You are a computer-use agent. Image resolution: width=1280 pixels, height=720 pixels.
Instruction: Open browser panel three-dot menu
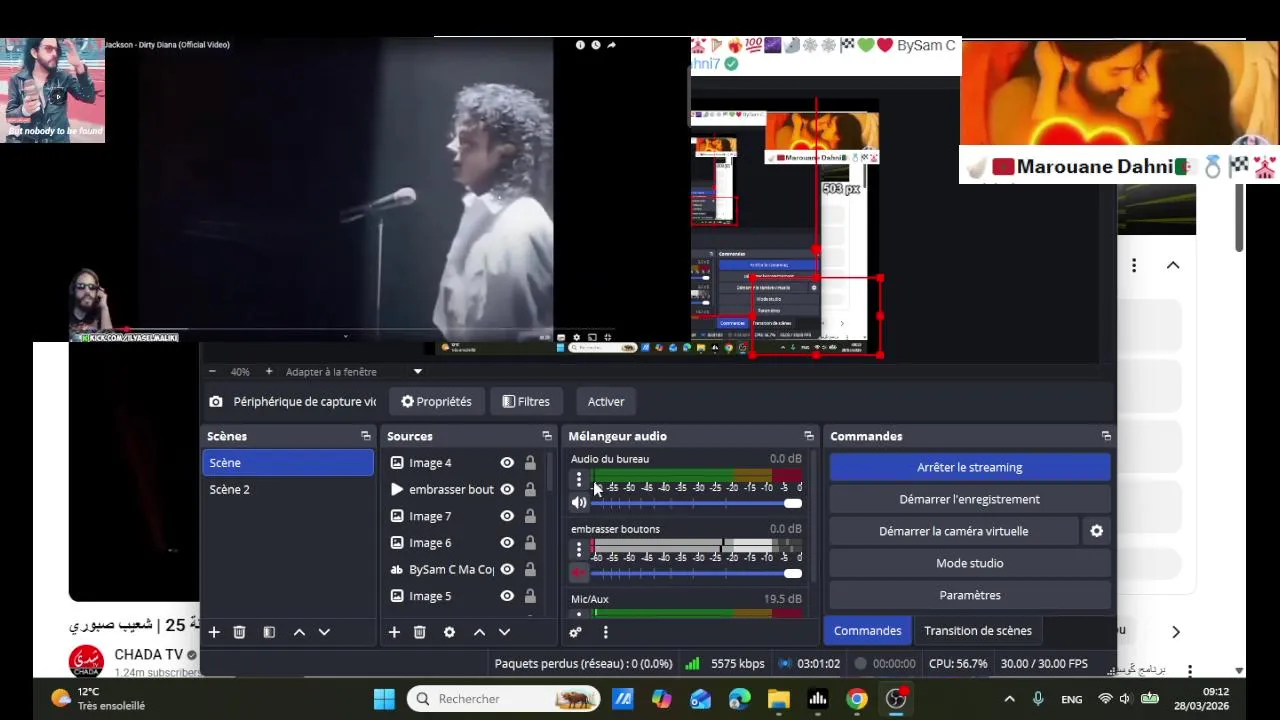[x=1134, y=265]
